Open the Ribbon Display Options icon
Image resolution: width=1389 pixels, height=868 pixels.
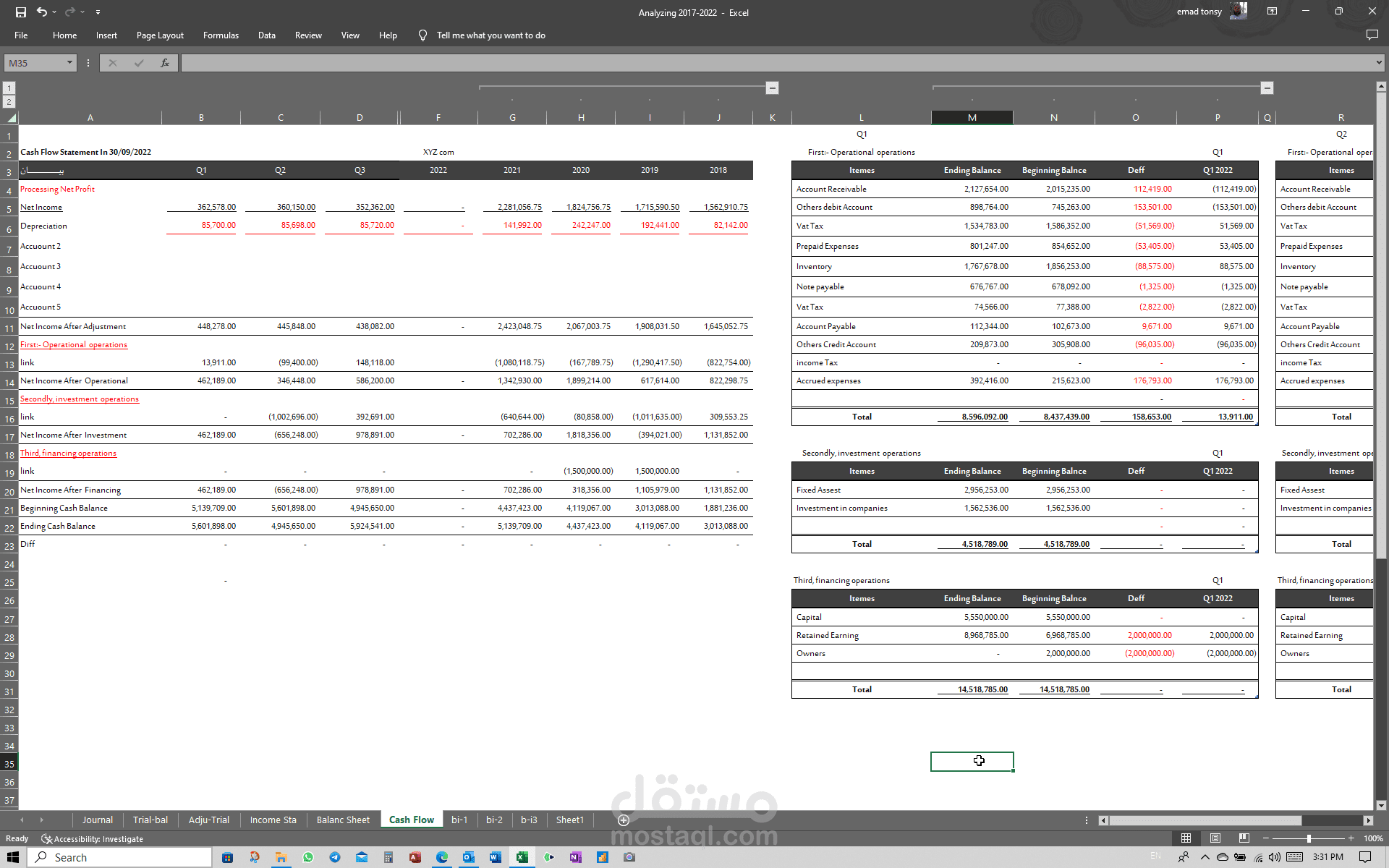click(x=1272, y=12)
